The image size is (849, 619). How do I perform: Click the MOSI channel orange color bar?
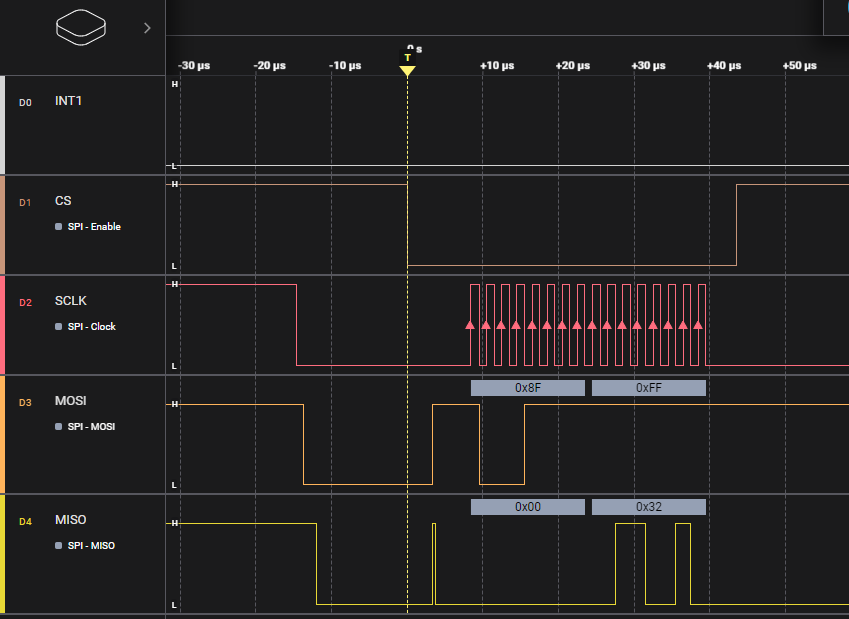click(x=2, y=434)
